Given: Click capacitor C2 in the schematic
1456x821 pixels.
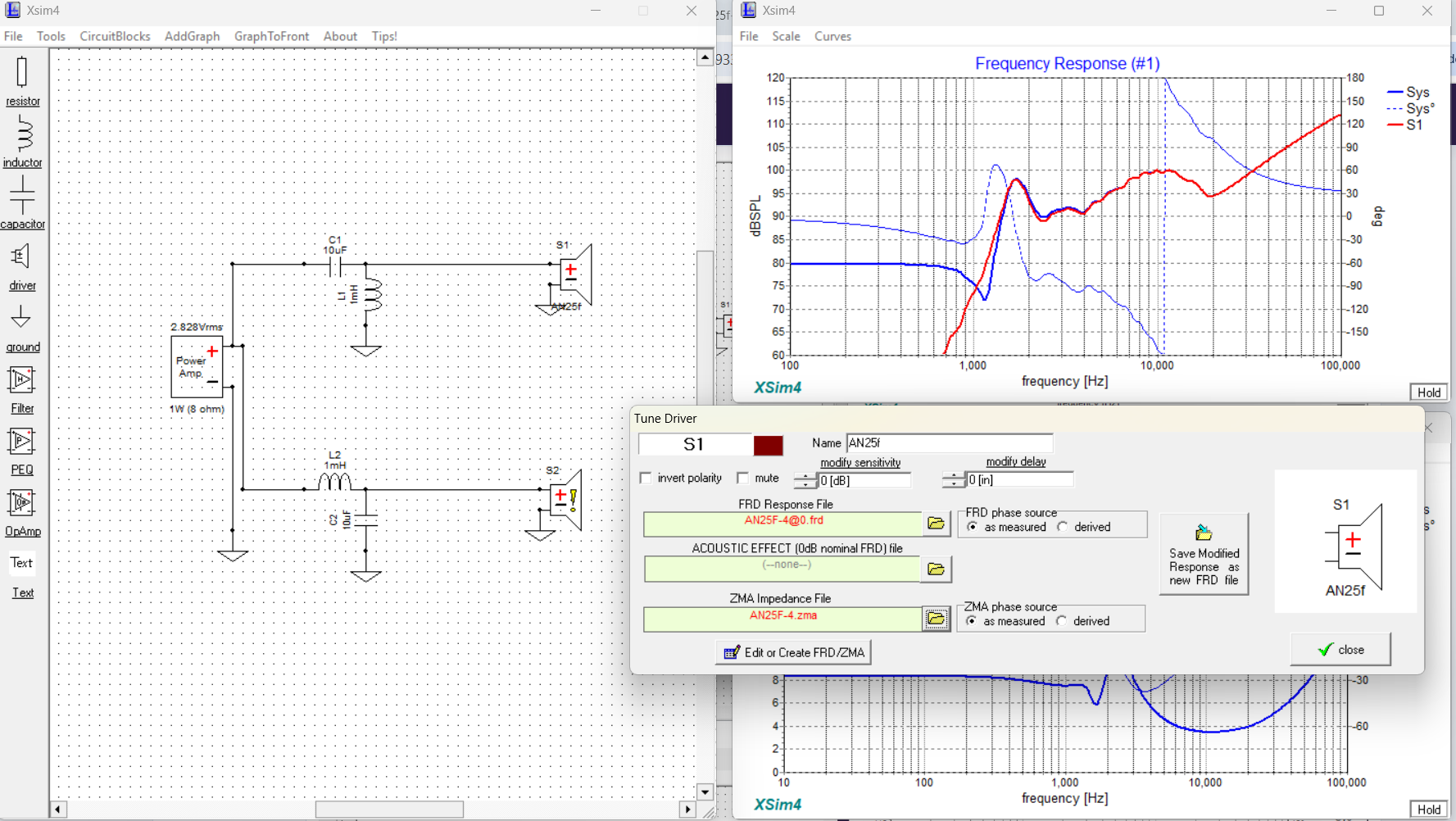Looking at the screenshot, I should click(x=365, y=519).
